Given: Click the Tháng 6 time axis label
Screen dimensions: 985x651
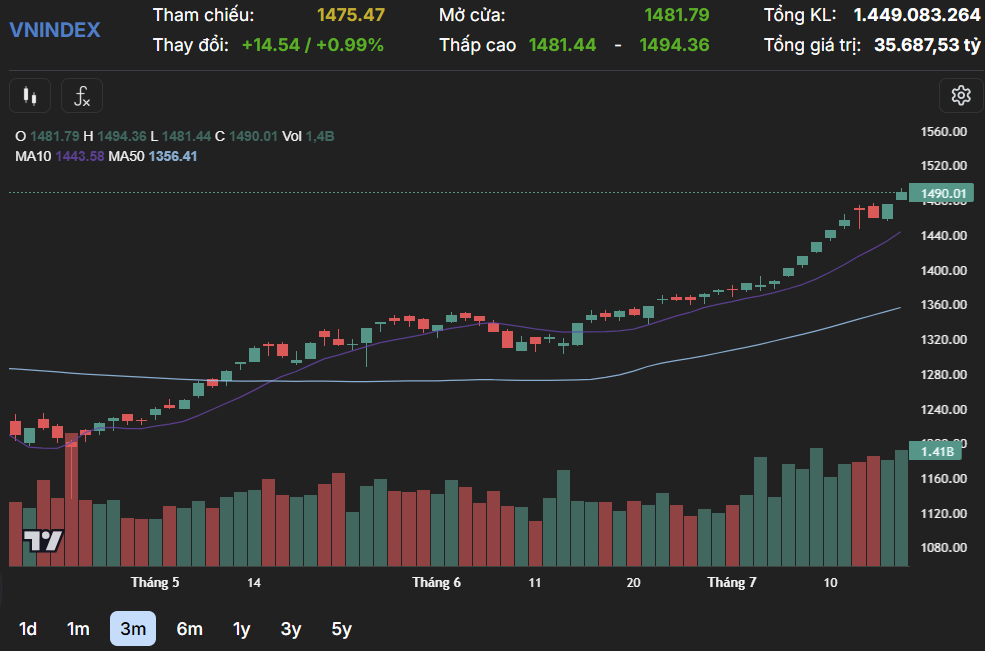Looking at the screenshot, I should tap(437, 582).
